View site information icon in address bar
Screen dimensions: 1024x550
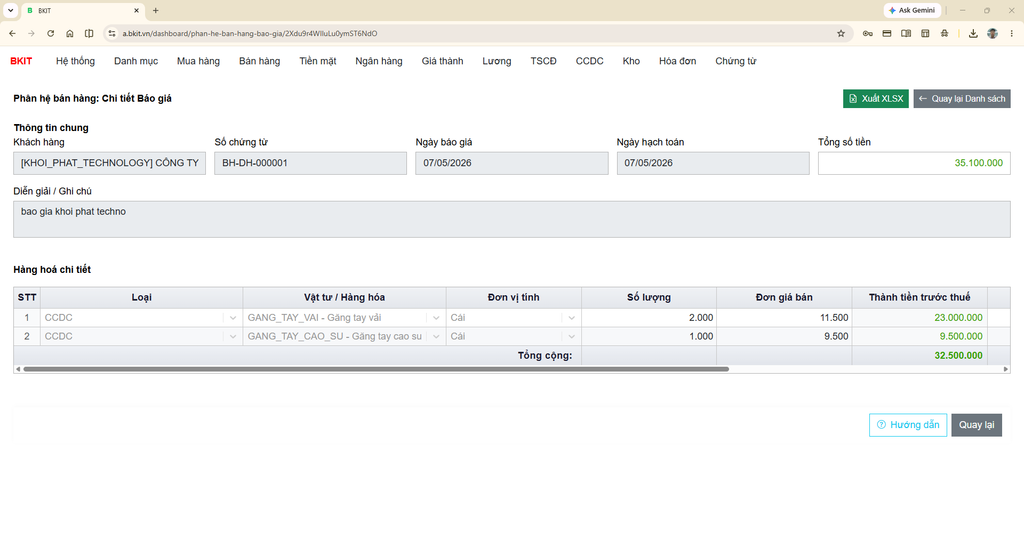click(112, 33)
